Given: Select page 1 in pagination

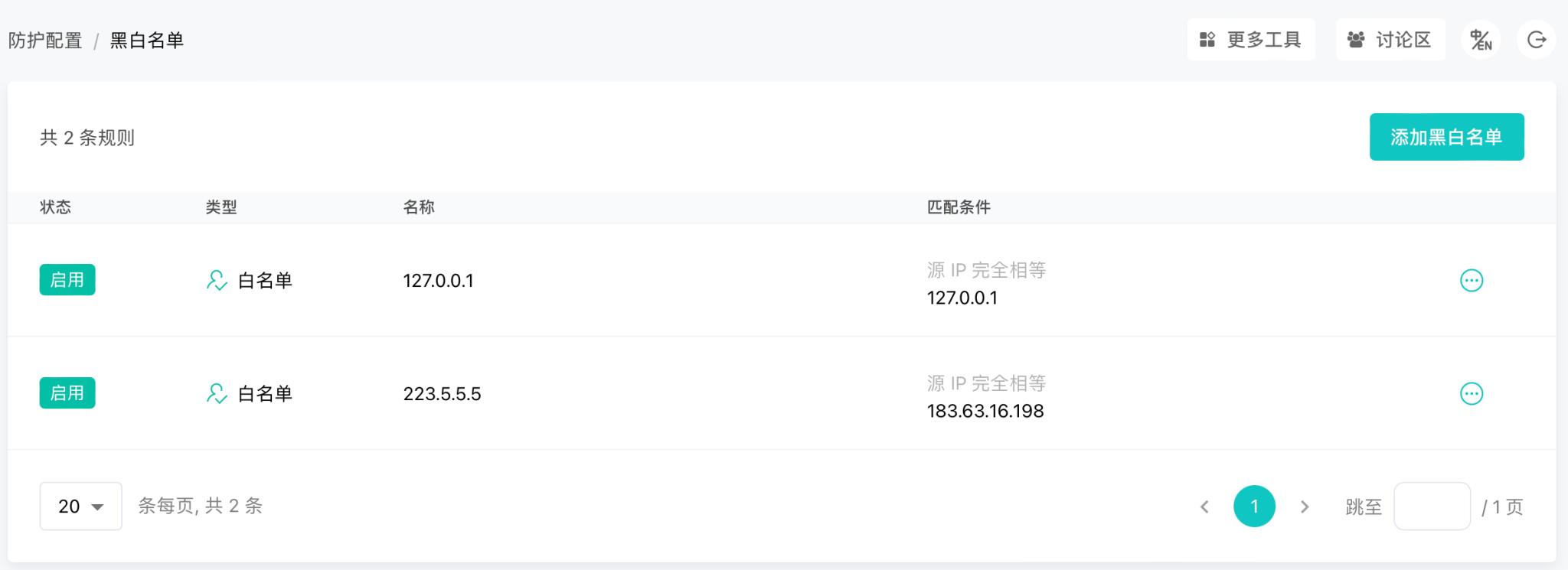Looking at the screenshot, I should point(1254,506).
